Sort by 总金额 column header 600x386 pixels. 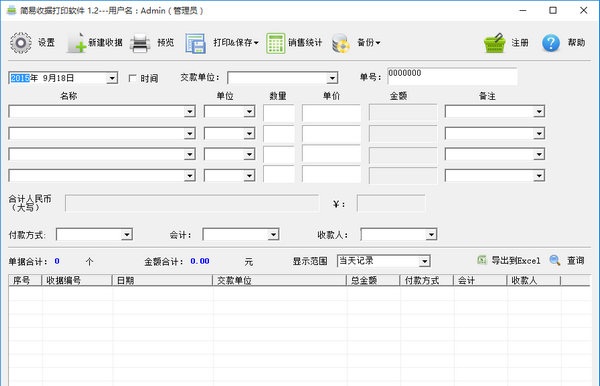coord(373,280)
